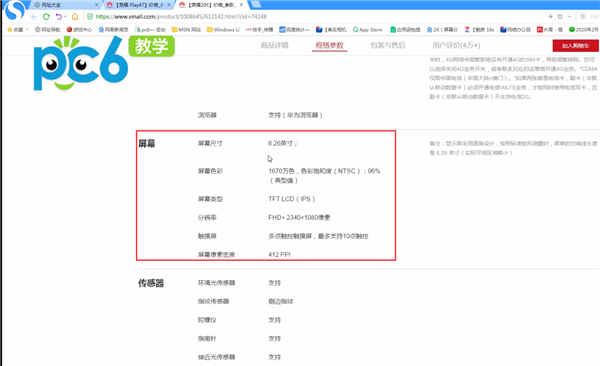Open the address bar dropdown arrow

pos(569,16)
